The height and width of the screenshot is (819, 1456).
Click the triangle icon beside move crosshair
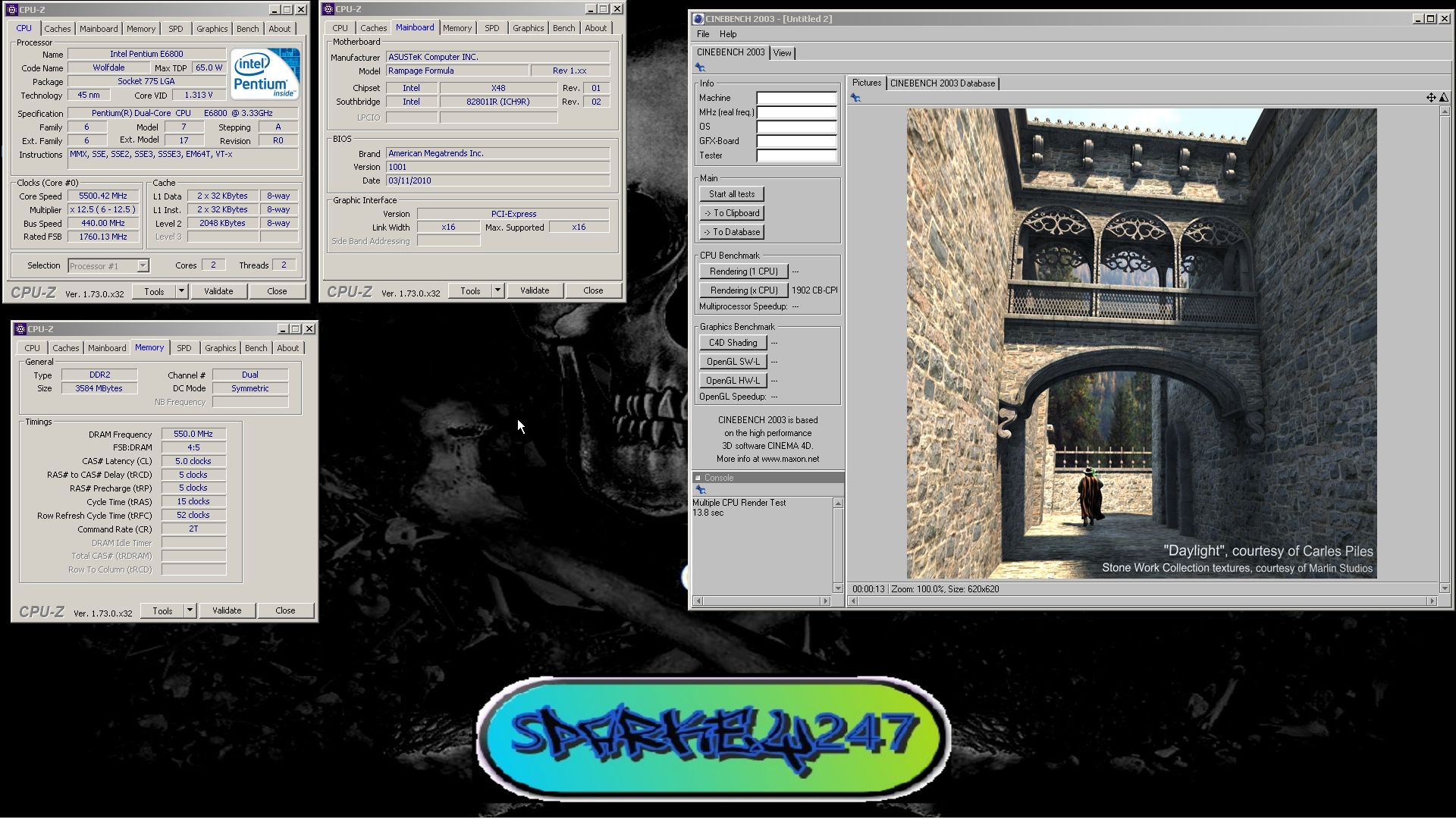1444,98
